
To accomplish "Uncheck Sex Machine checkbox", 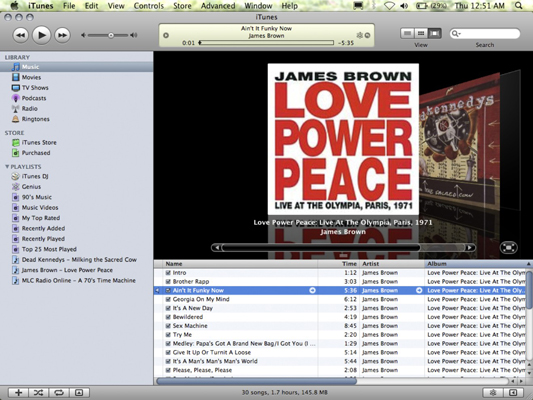I will pos(168,326).
